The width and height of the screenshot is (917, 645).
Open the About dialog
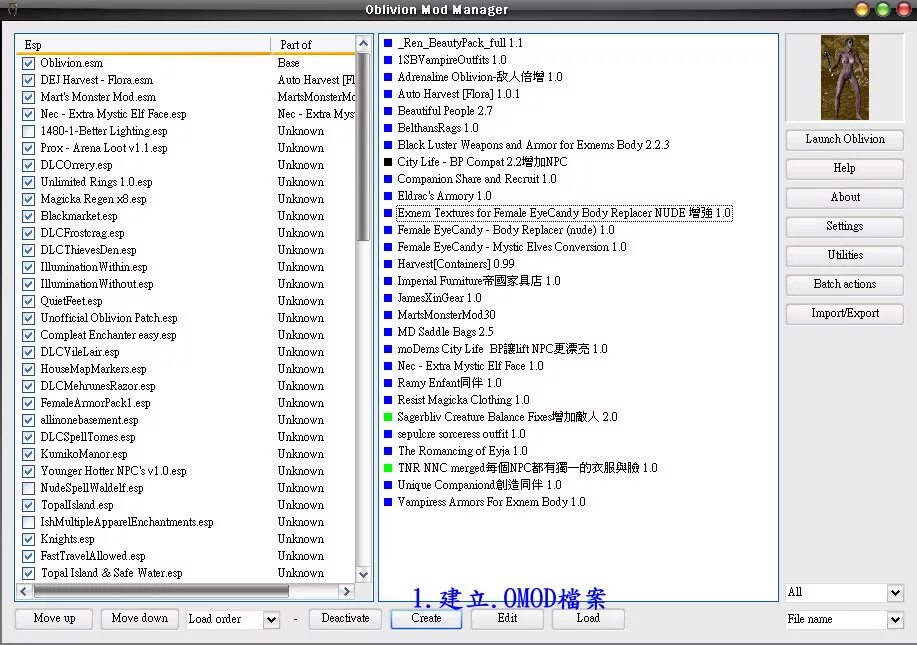pos(844,197)
